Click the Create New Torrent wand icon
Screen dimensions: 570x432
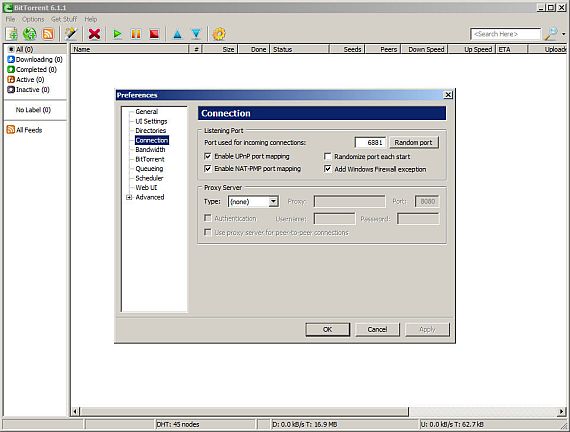point(71,34)
